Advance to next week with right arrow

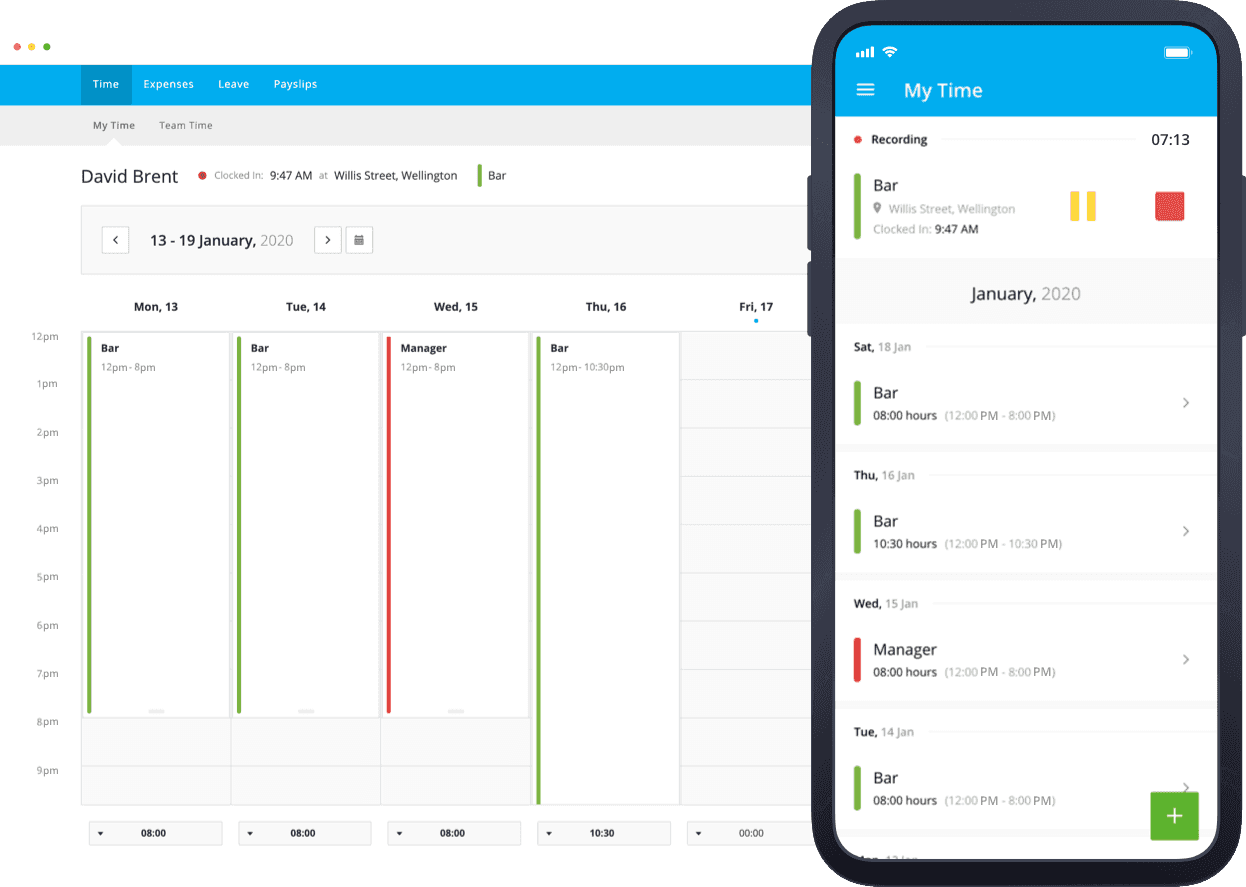click(328, 240)
